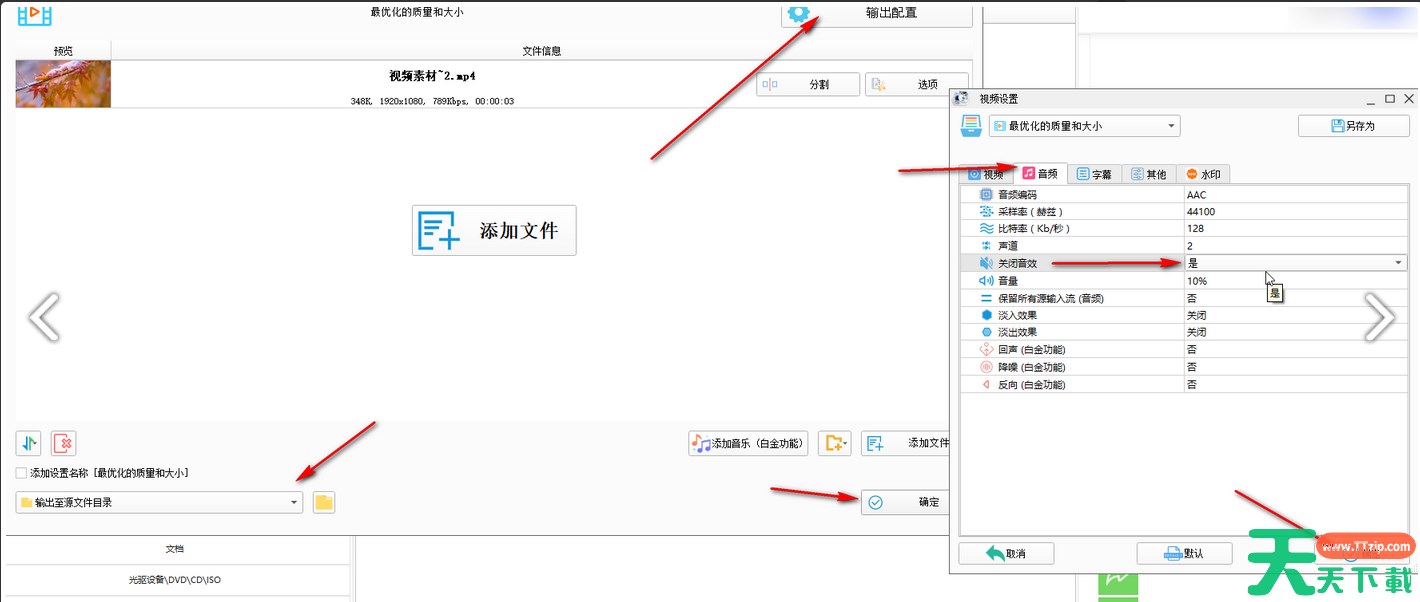Expand the 输出至源文件目录 dropdown
The image size is (1420, 602).
294,502
